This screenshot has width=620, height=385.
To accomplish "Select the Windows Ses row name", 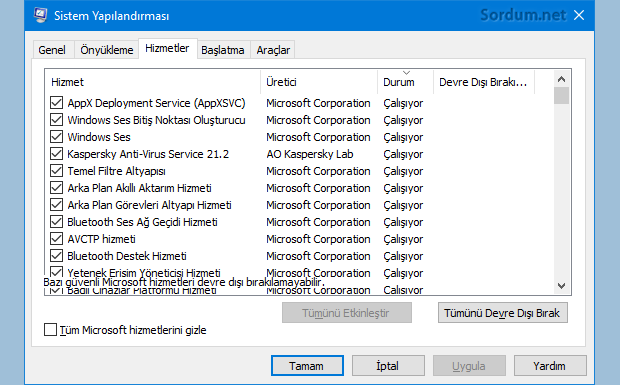I will pos(99,137).
